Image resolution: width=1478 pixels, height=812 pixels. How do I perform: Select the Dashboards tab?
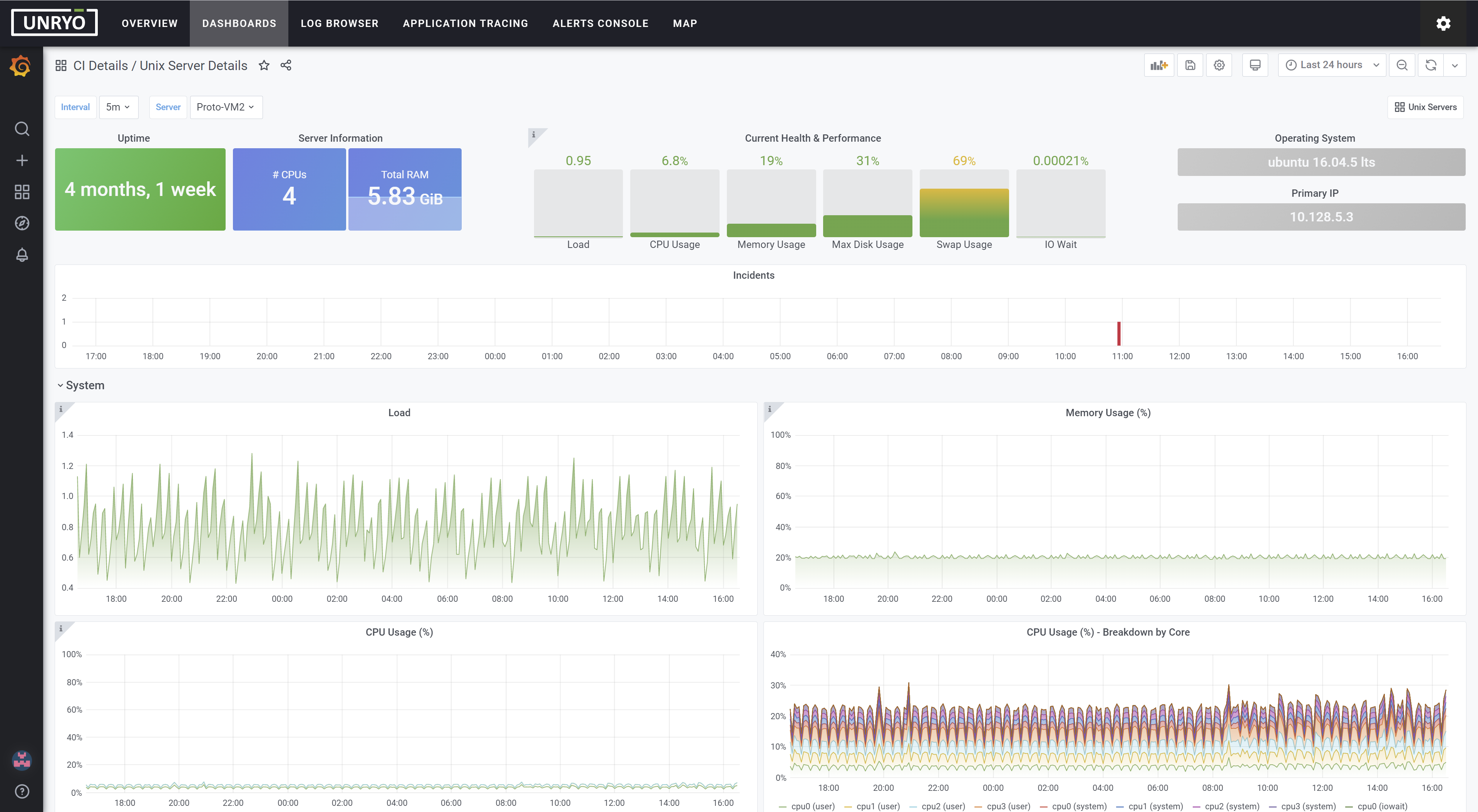[x=239, y=23]
